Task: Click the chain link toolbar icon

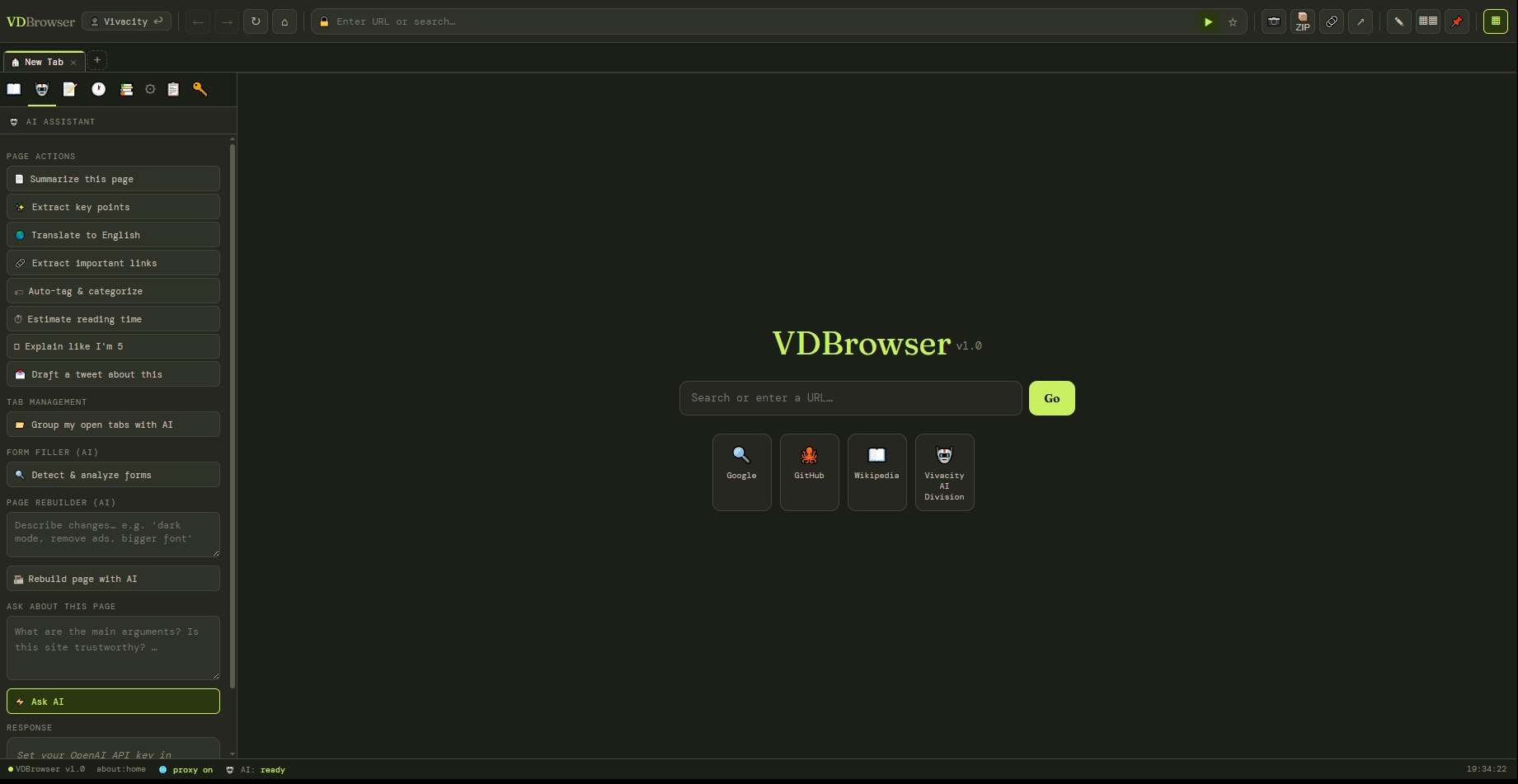Action: coord(1332,21)
